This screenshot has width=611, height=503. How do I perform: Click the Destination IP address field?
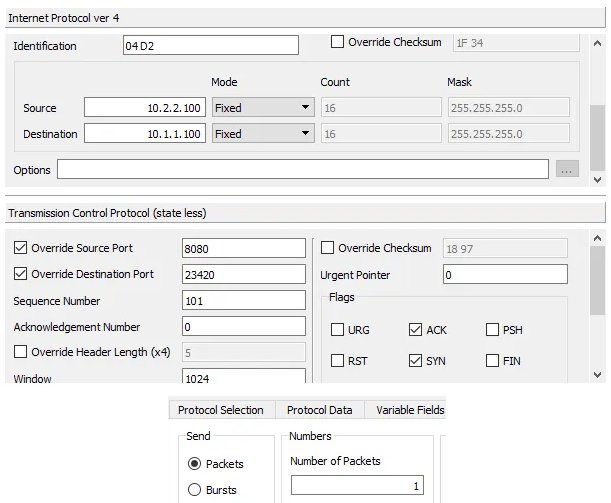point(145,134)
